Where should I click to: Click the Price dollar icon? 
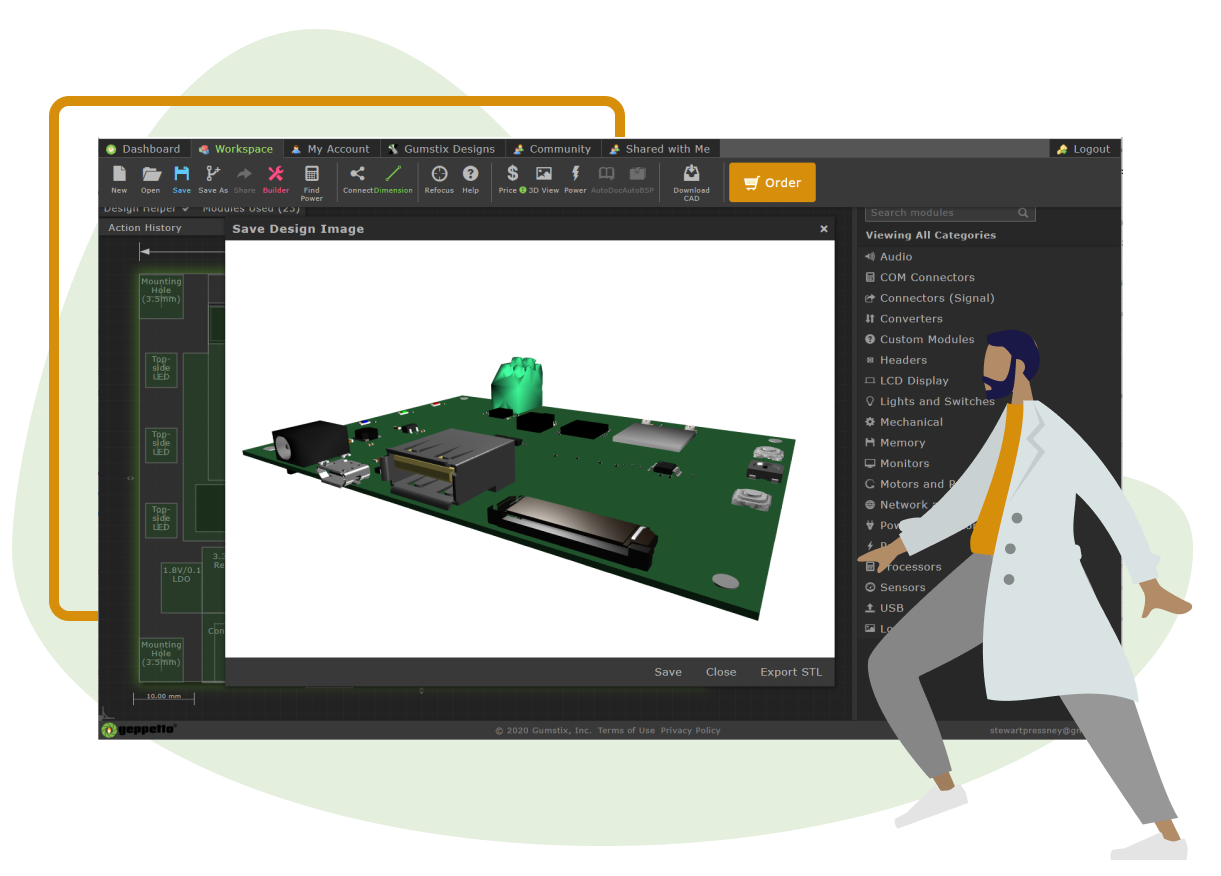tap(513, 174)
